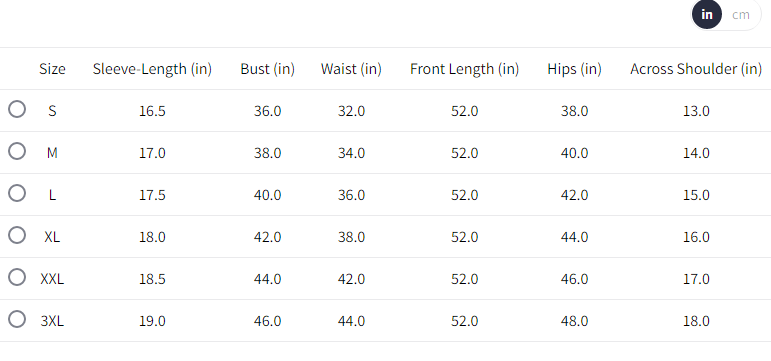The height and width of the screenshot is (361, 771).
Task: Click the Front Length (in) header
Action: point(465,69)
